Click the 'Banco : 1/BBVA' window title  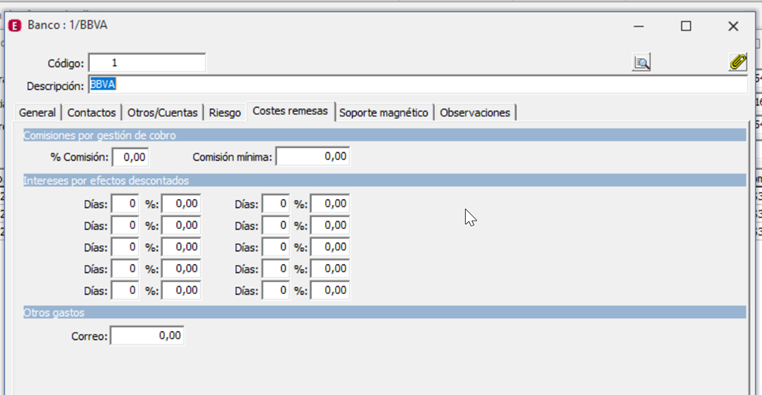tap(68, 25)
